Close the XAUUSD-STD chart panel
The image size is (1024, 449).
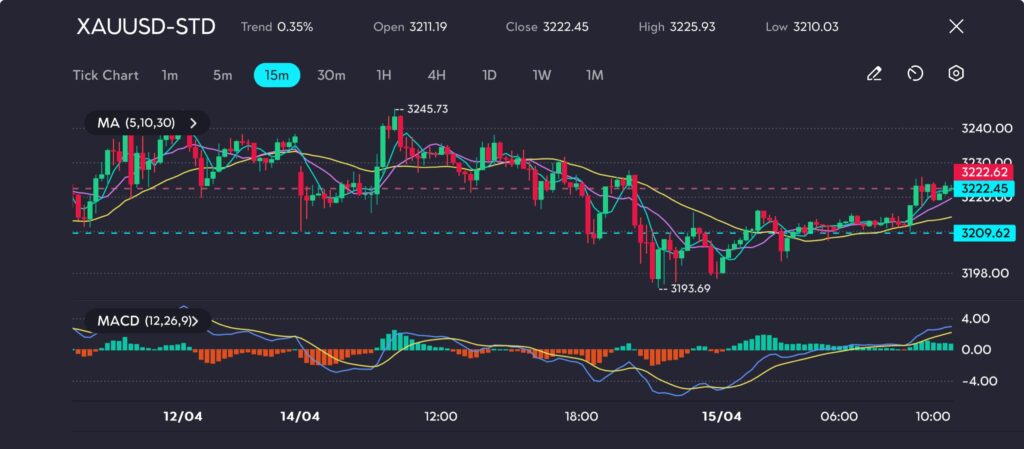coord(955,27)
